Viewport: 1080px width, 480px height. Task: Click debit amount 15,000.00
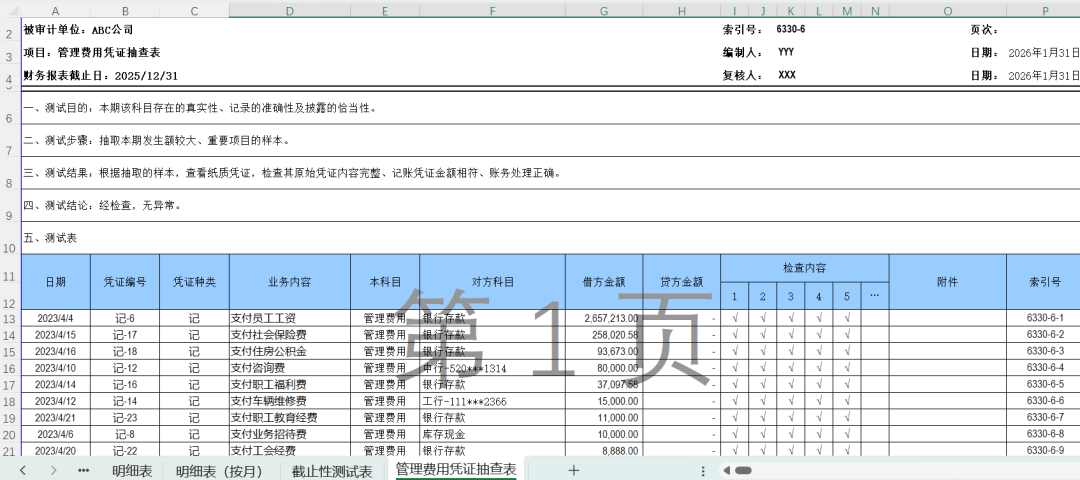pyautogui.click(x=604, y=401)
